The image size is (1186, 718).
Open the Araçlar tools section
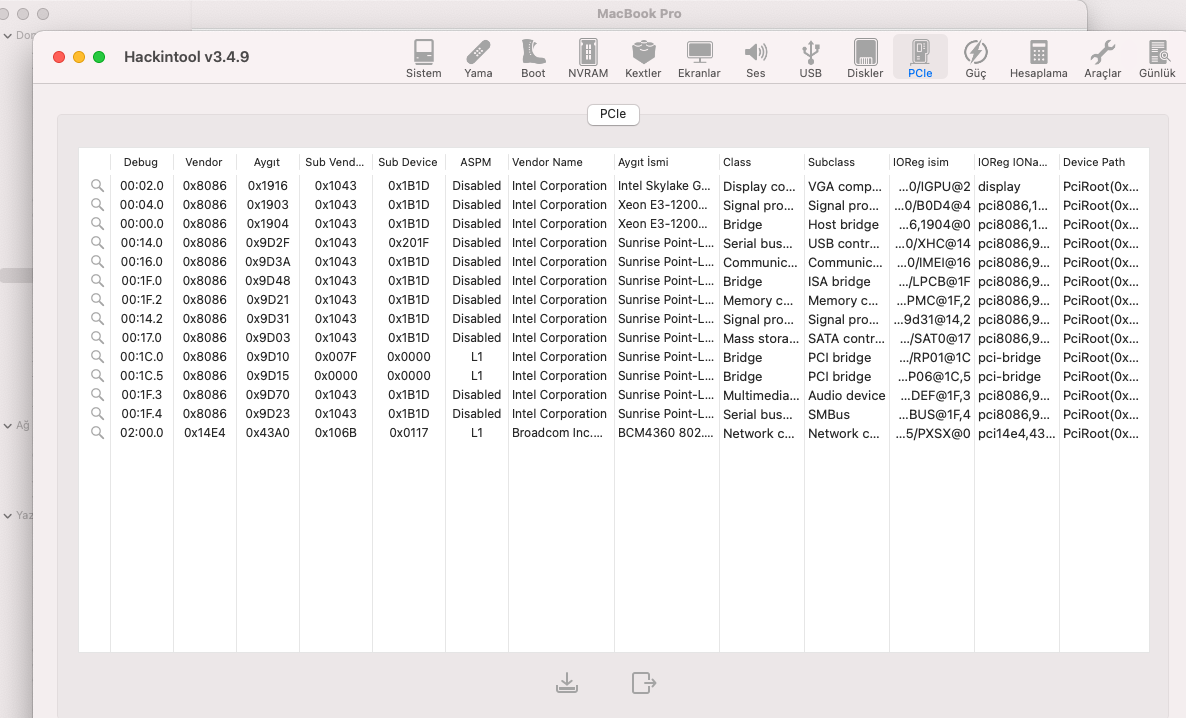[x=1102, y=58]
